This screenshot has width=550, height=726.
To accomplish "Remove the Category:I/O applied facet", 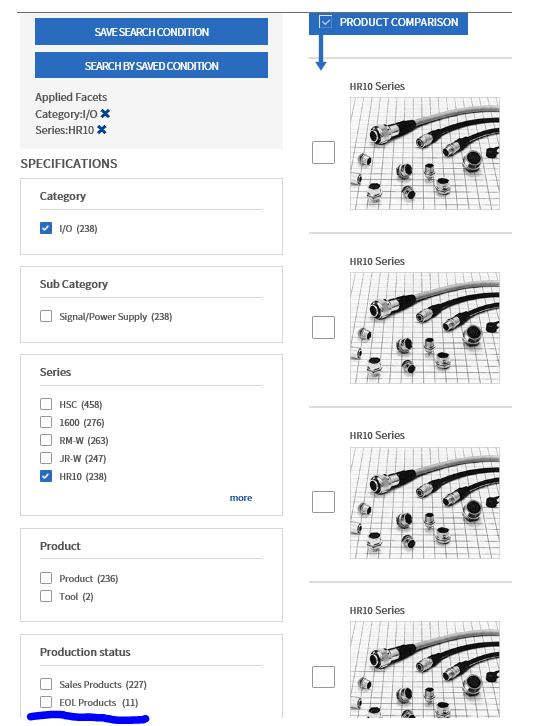I will coord(105,113).
